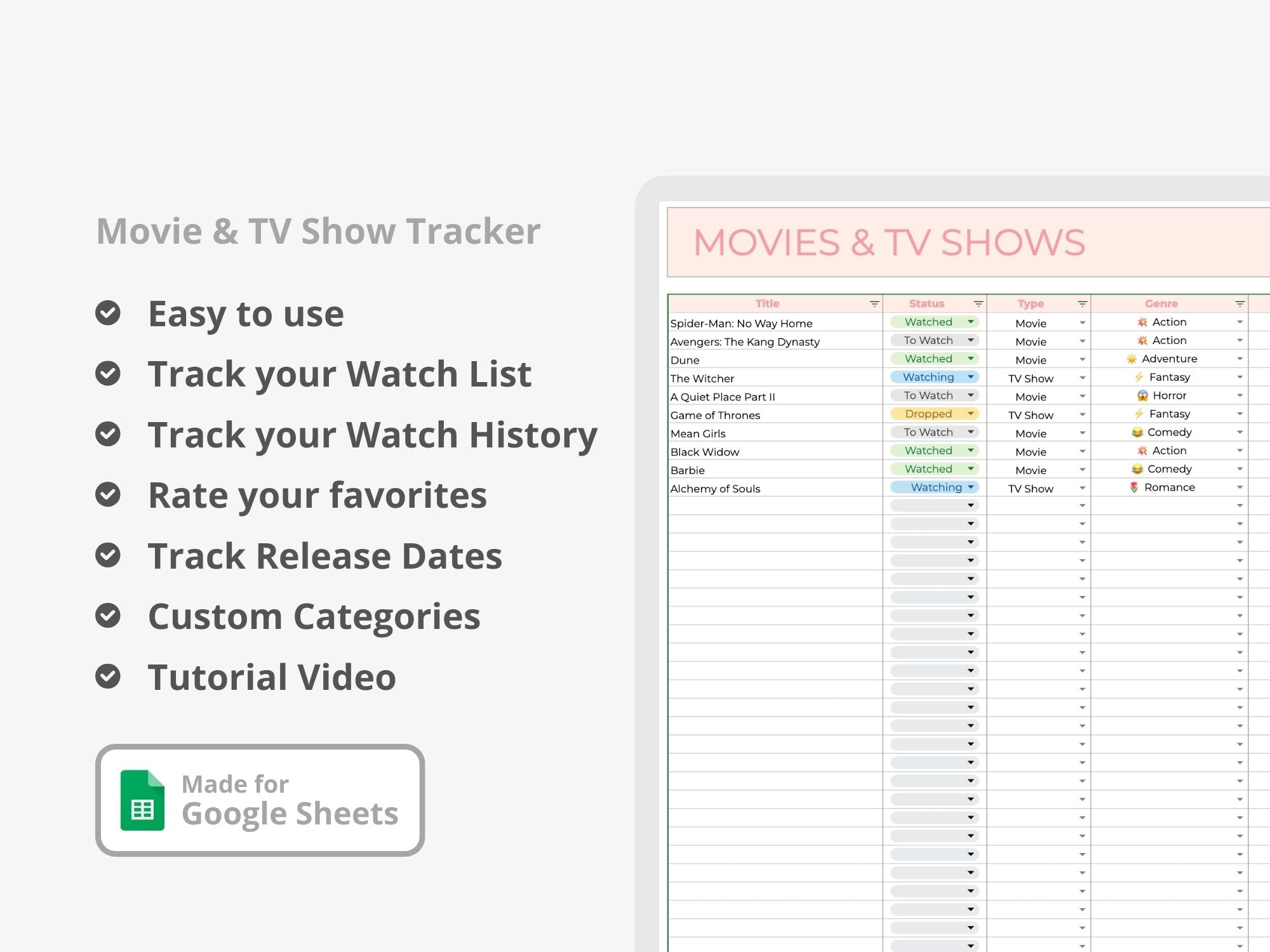The width and height of the screenshot is (1270, 952).
Task: Click the rose emoji next to Romance
Action: (x=1134, y=487)
